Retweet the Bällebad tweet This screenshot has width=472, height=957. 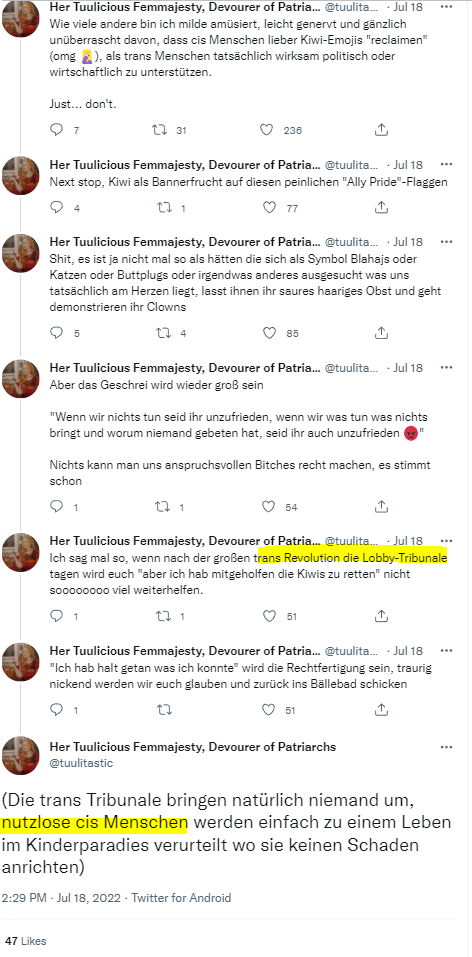point(164,710)
